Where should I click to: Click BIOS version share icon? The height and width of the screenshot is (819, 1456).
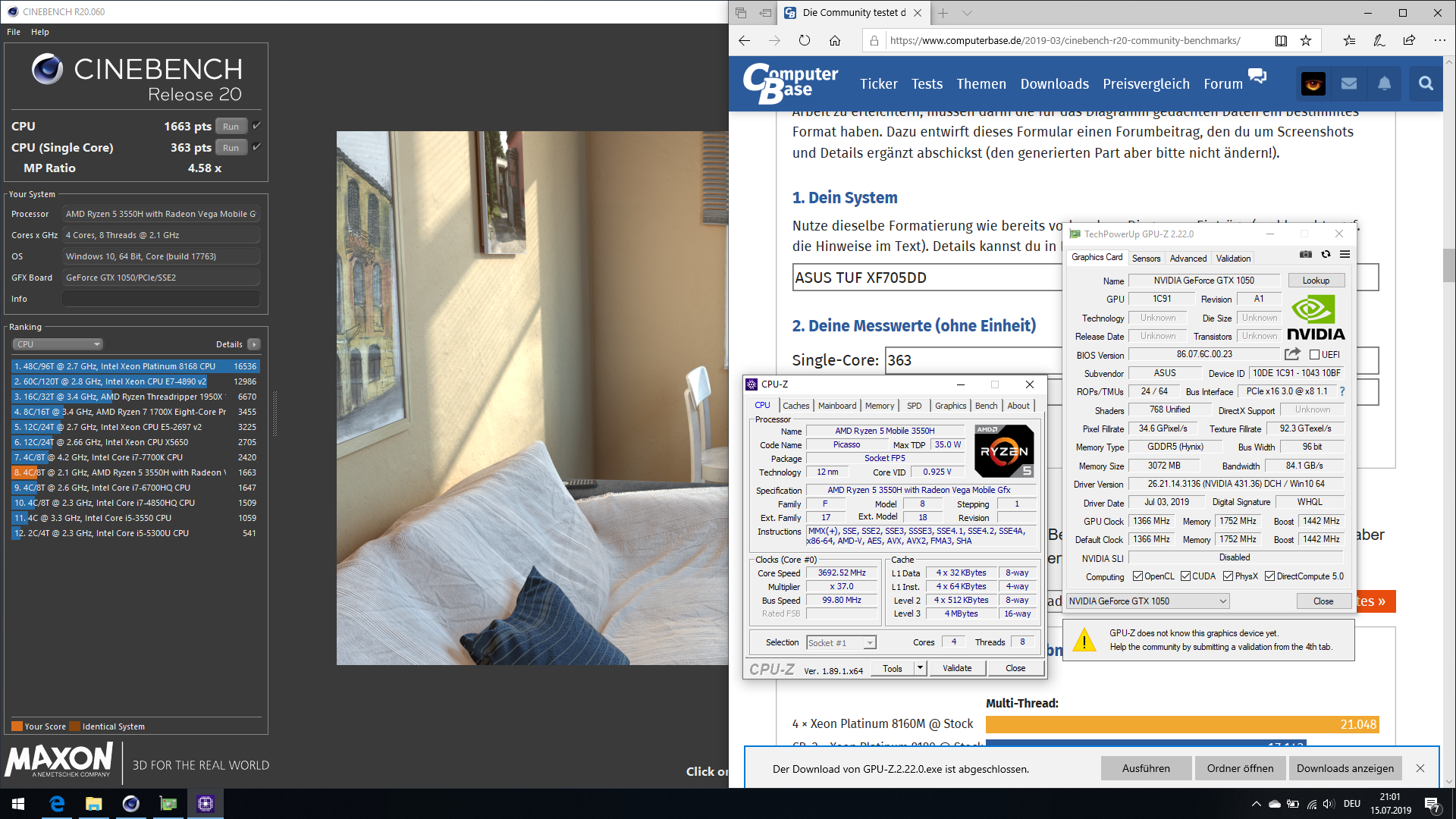pos(1292,354)
